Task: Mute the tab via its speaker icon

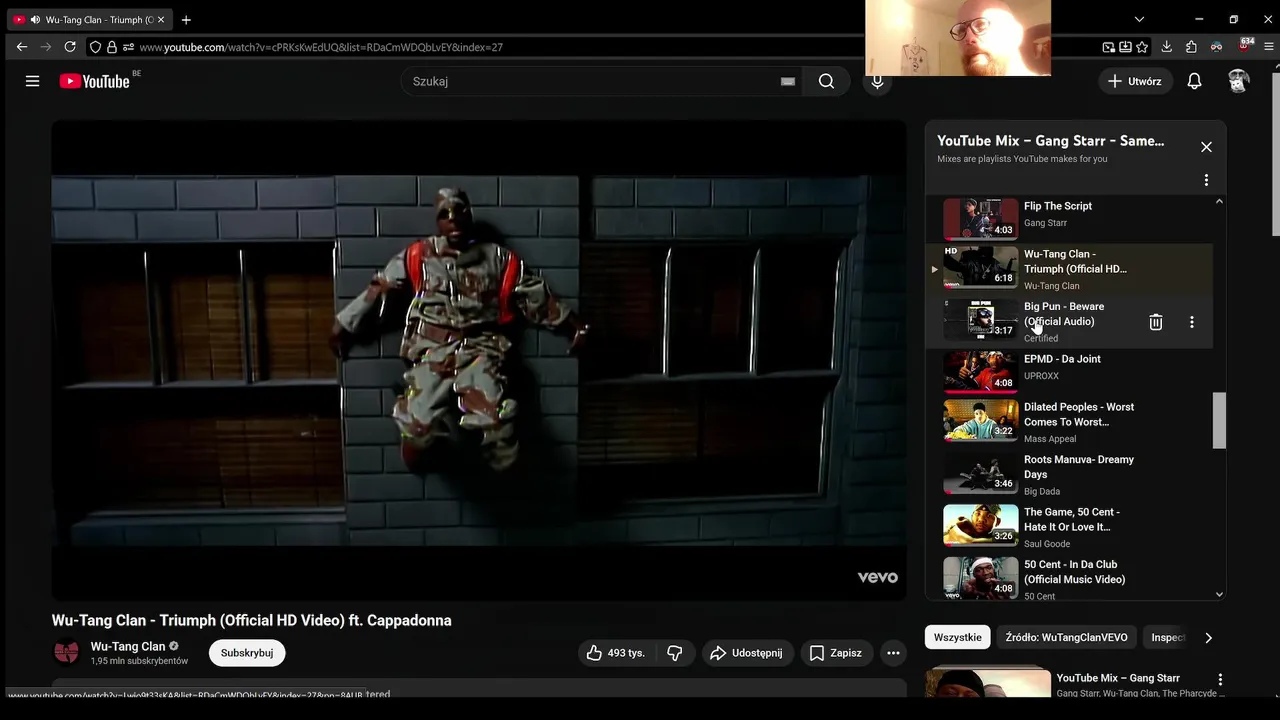Action: 36,20
